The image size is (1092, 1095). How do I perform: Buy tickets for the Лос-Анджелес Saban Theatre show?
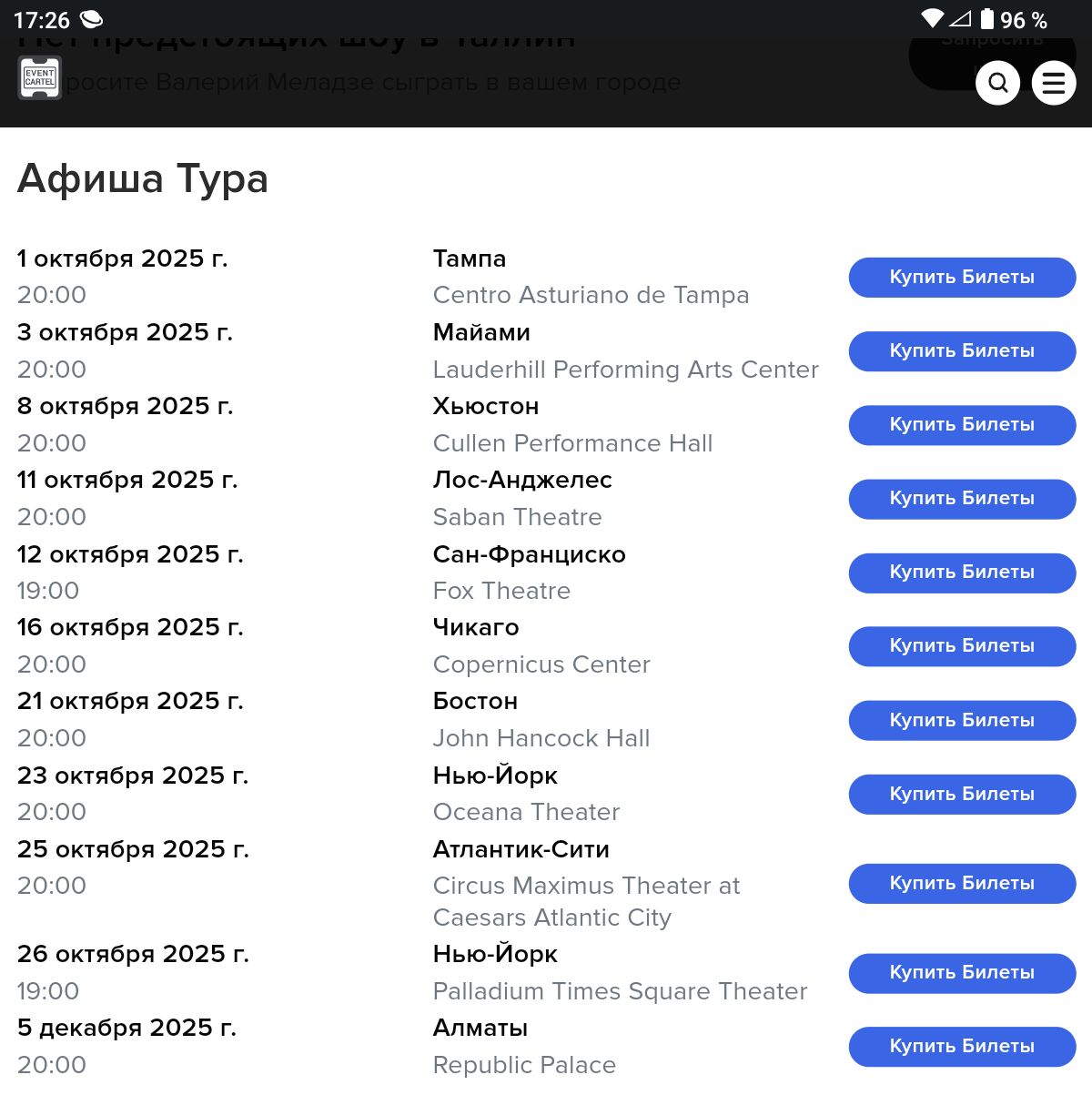(x=962, y=499)
